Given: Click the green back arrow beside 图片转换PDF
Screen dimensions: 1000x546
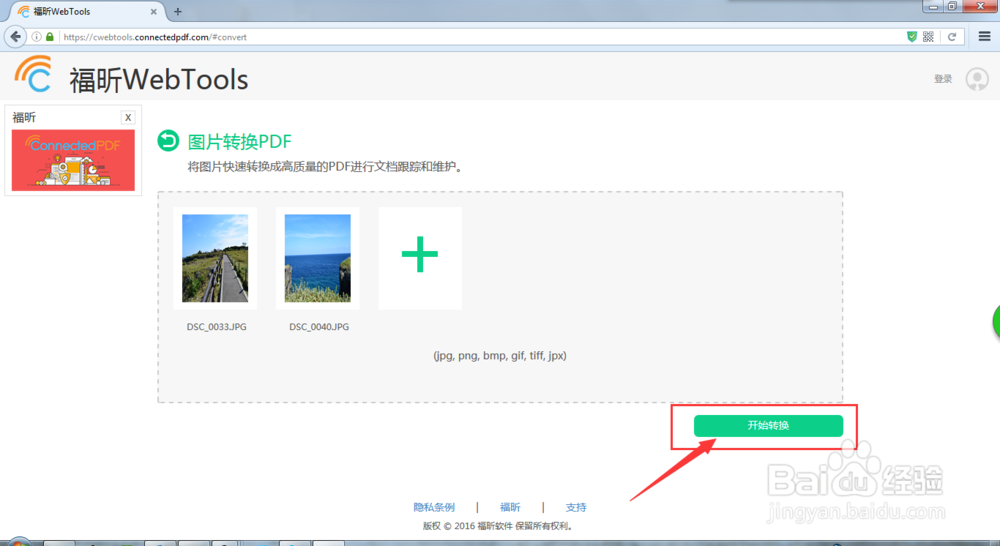Looking at the screenshot, I should (168, 140).
